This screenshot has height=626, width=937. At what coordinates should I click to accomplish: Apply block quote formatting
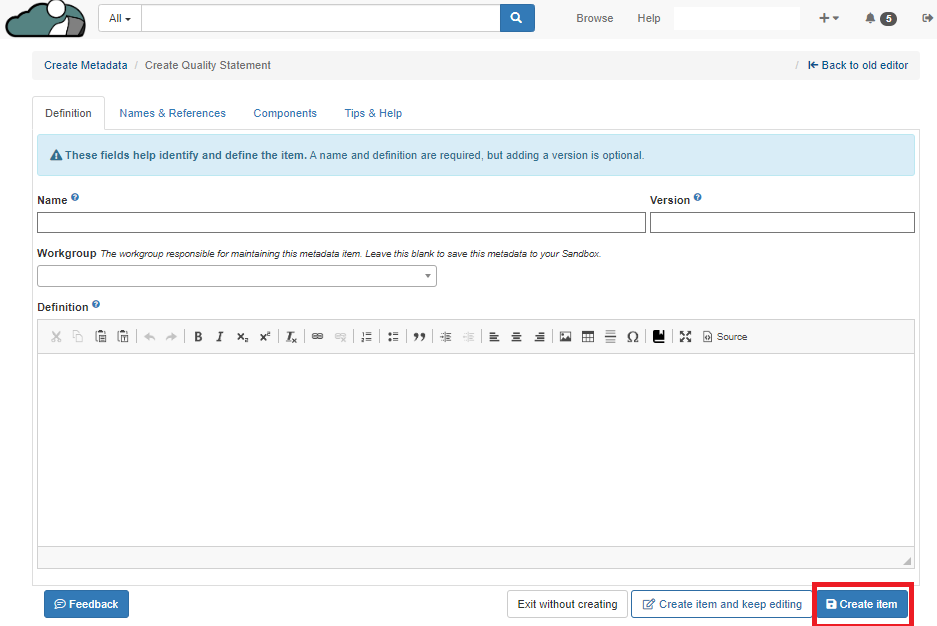[x=419, y=337]
